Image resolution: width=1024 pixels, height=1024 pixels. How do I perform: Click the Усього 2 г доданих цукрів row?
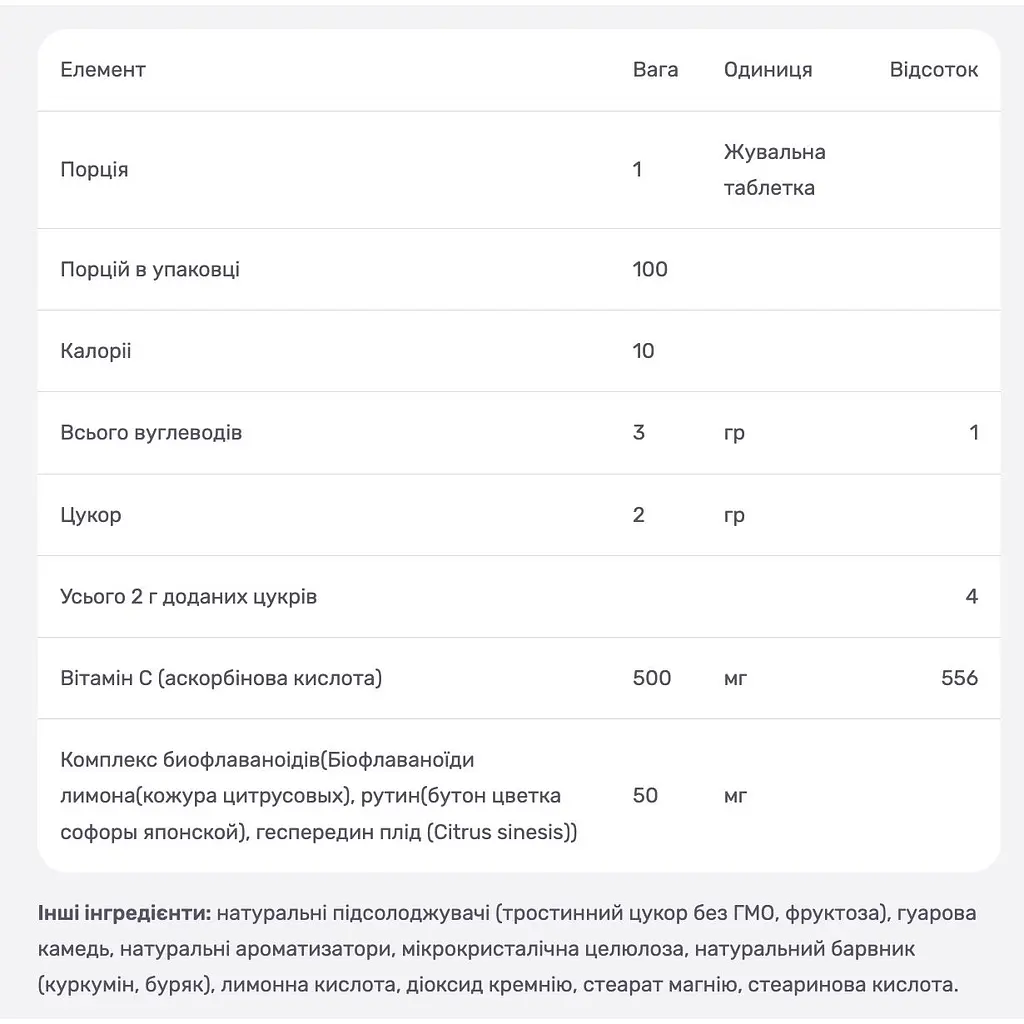(x=519, y=597)
